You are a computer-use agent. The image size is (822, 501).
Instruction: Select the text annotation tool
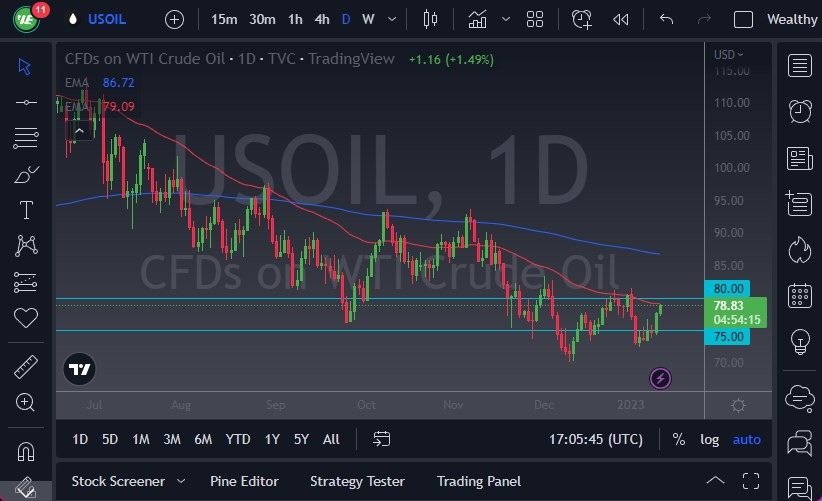coord(26,210)
